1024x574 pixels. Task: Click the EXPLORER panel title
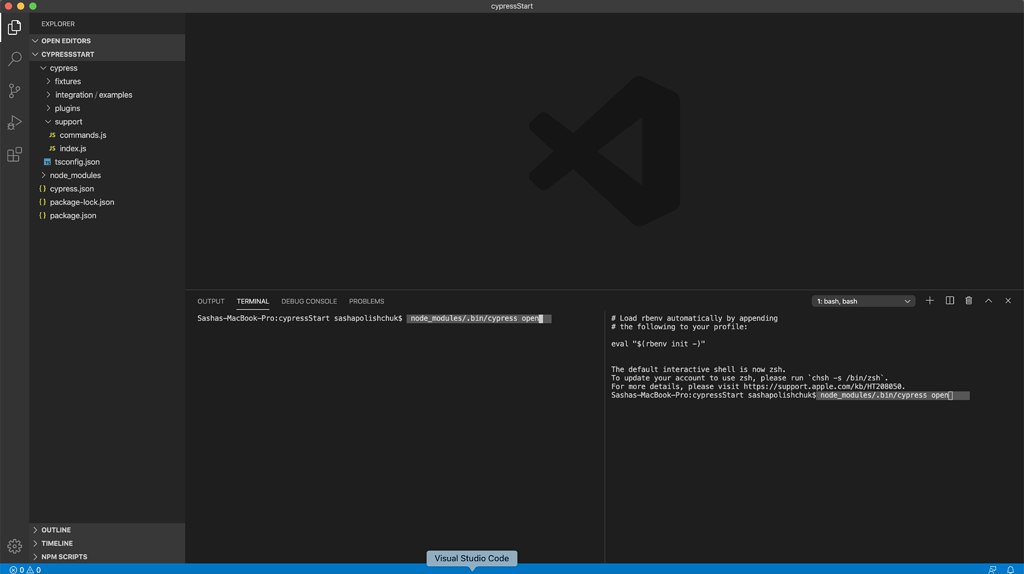coord(58,24)
